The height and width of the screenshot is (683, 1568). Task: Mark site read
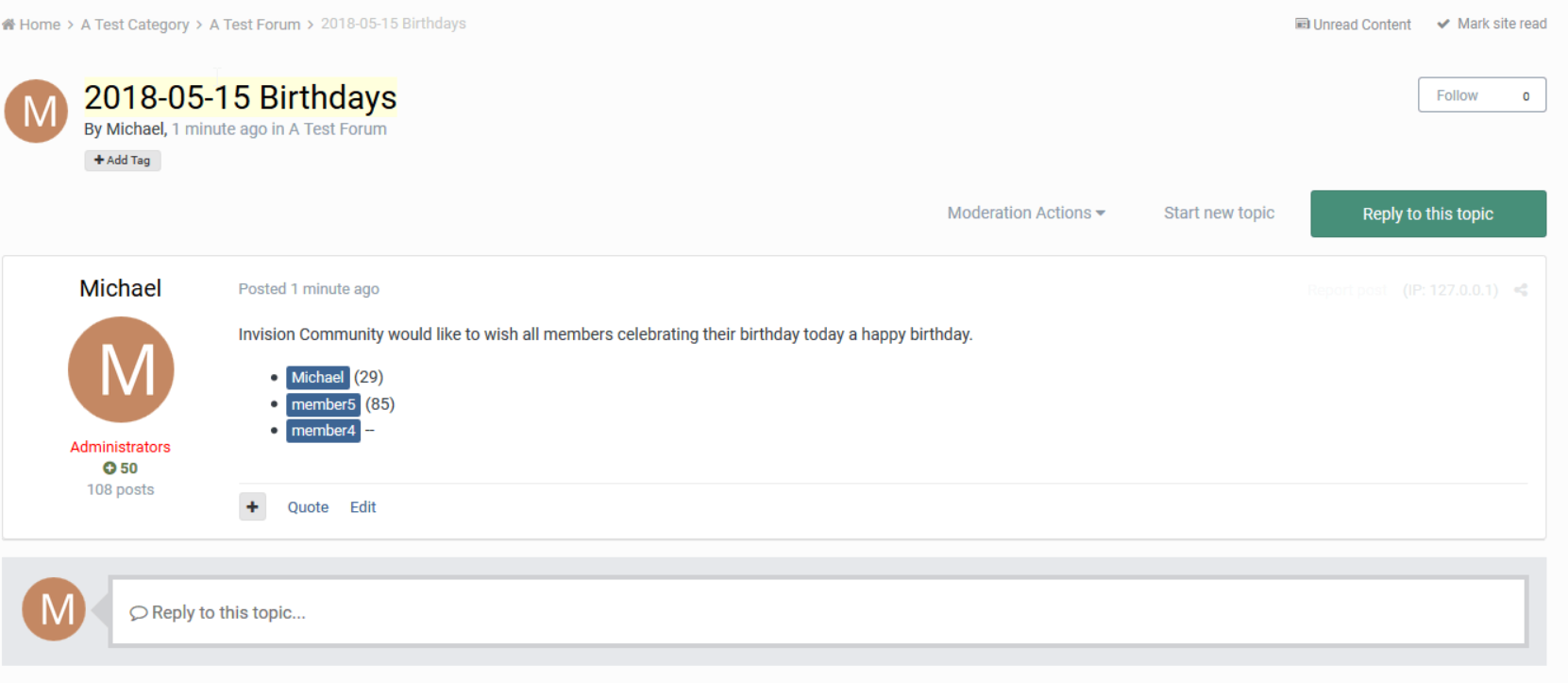click(x=1492, y=24)
